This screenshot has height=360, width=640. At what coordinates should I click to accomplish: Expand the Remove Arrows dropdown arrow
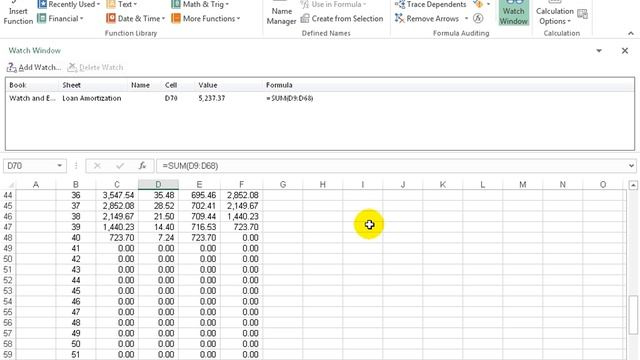pos(466,18)
